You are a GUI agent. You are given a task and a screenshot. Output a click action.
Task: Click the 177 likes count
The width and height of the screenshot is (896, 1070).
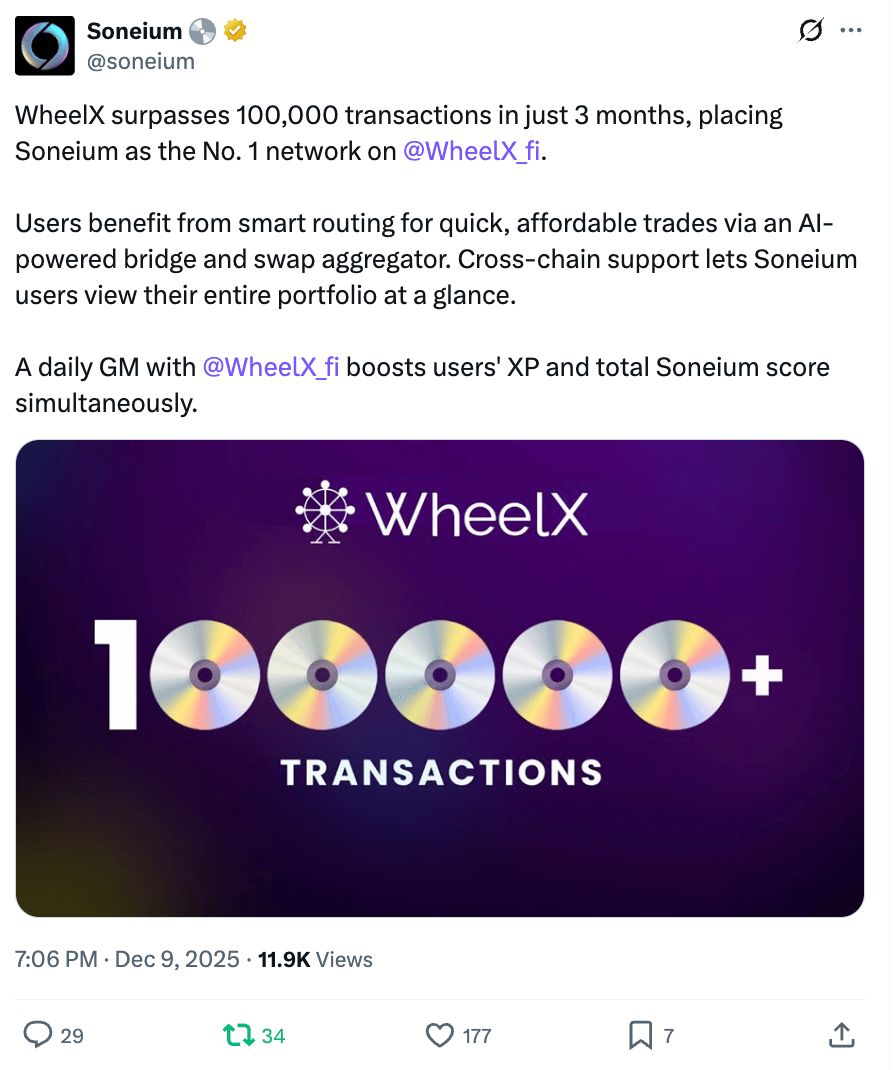coord(477,1036)
